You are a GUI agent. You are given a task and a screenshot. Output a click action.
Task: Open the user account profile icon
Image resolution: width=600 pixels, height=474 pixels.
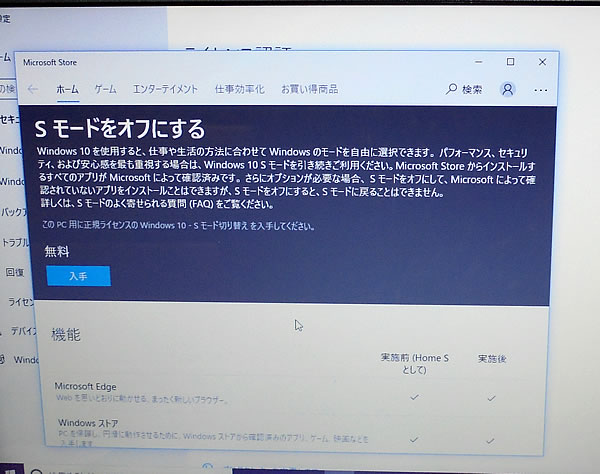507,89
